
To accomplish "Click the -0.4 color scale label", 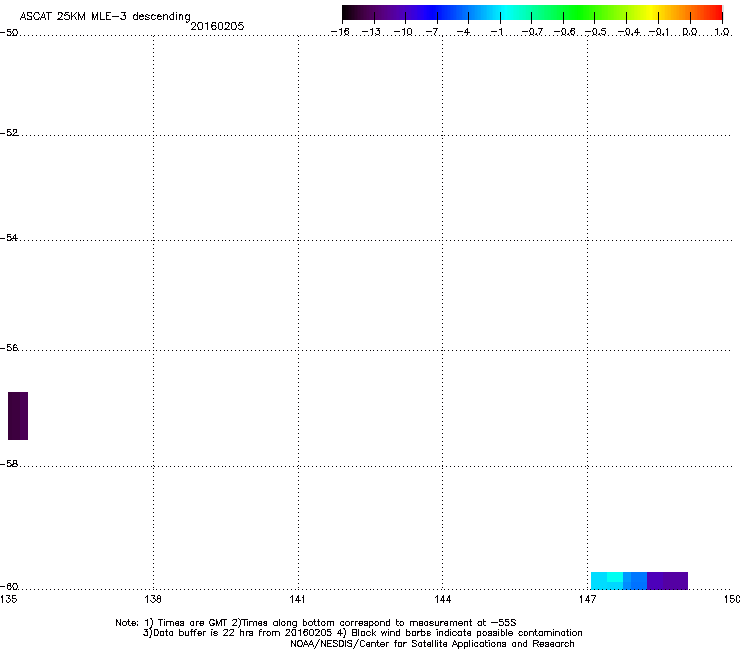I will [x=629, y=32].
